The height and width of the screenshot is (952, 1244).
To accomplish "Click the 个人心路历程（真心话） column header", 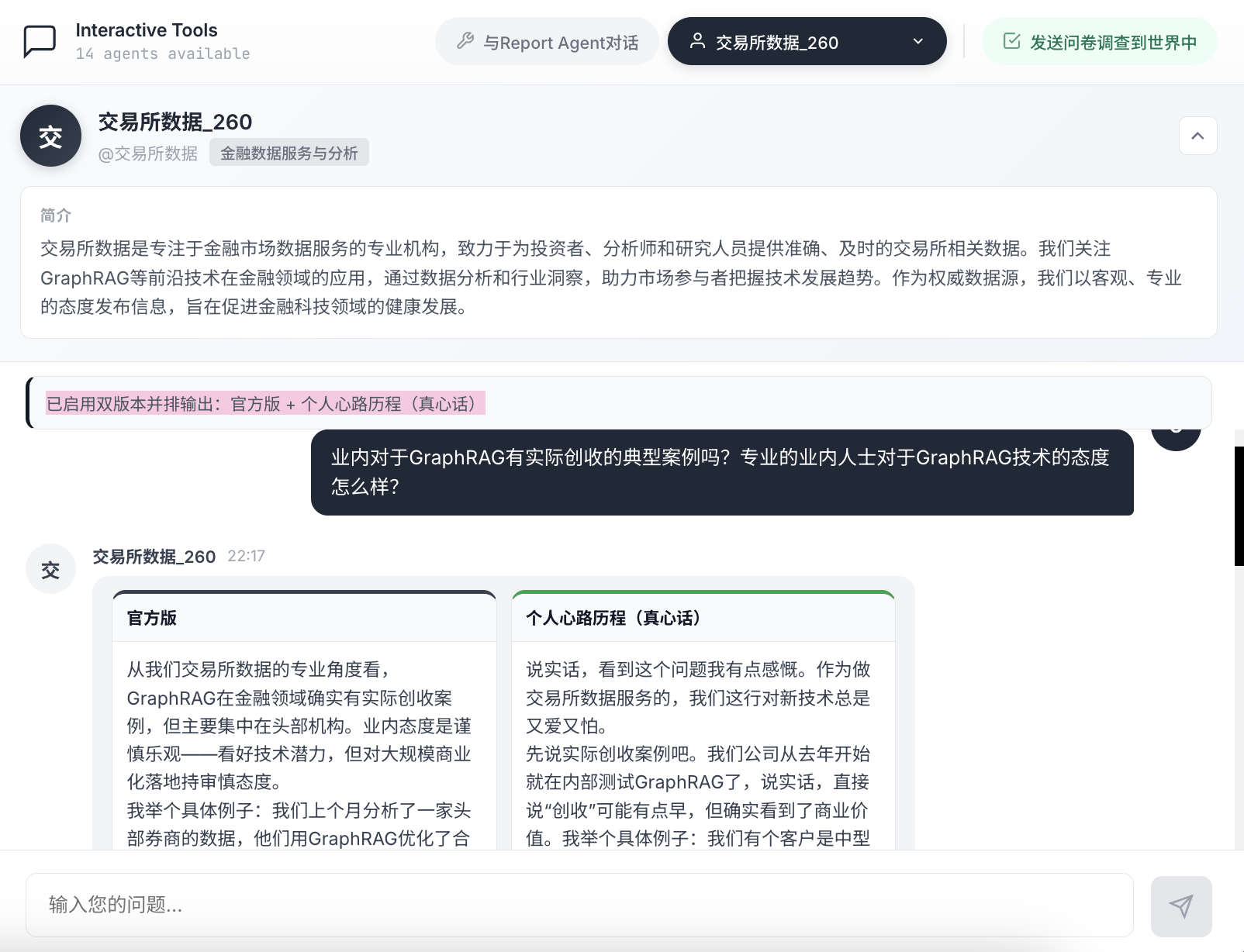I will point(703,618).
